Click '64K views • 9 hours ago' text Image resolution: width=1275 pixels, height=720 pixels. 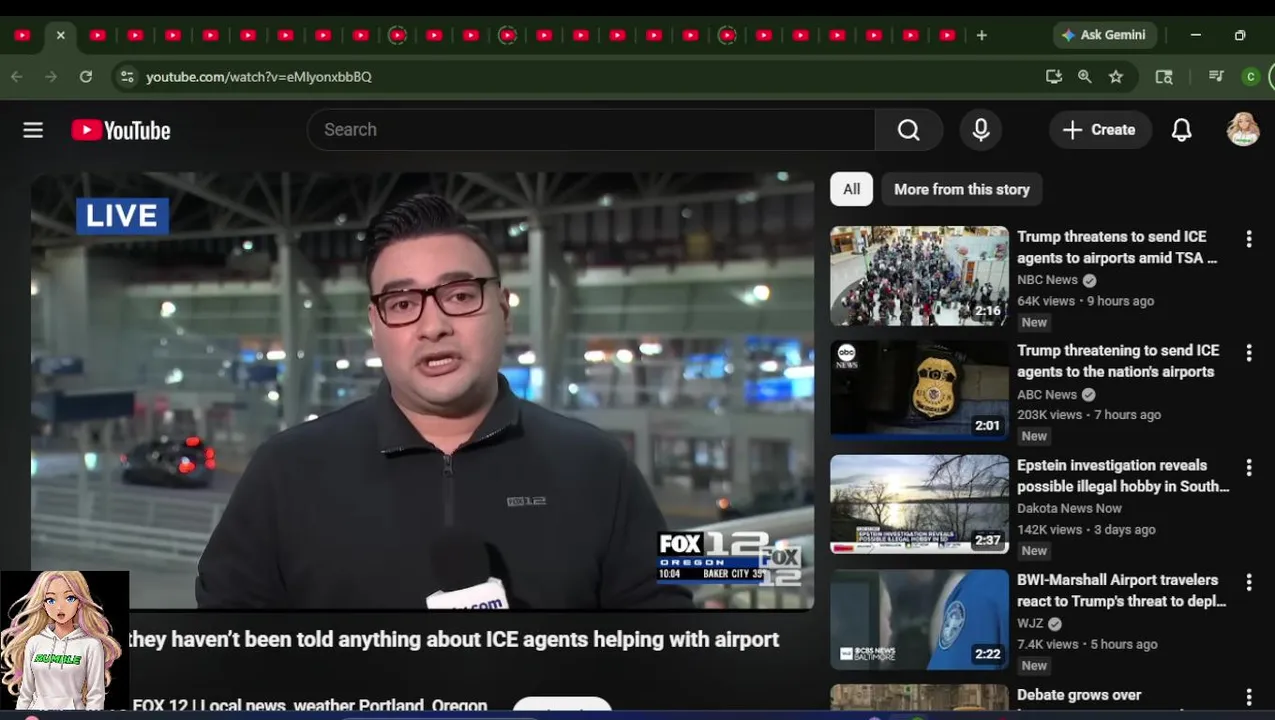pos(1085,301)
